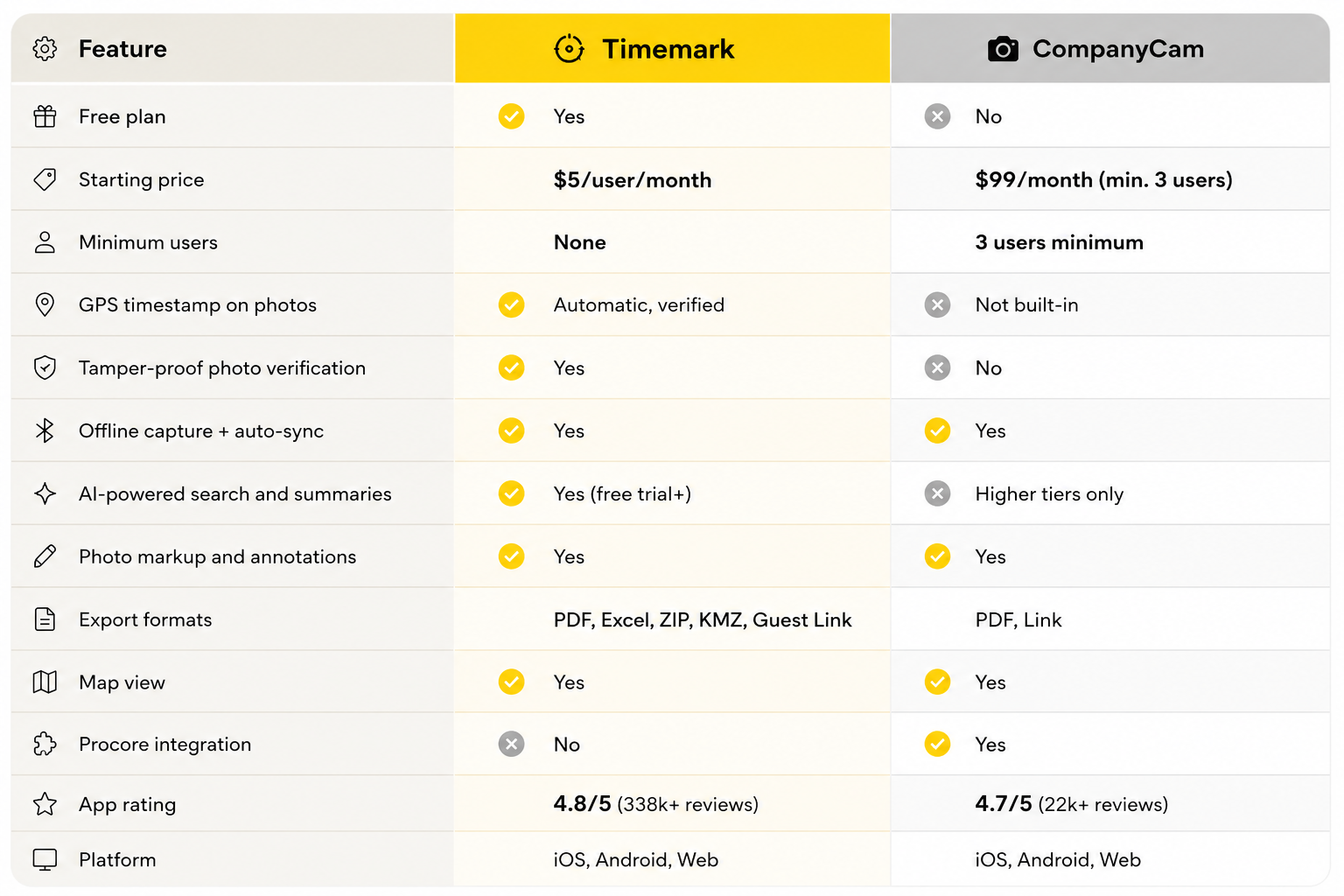Click the 'Map view' row label
This screenshot has height=896, width=1344.
click(122, 682)
